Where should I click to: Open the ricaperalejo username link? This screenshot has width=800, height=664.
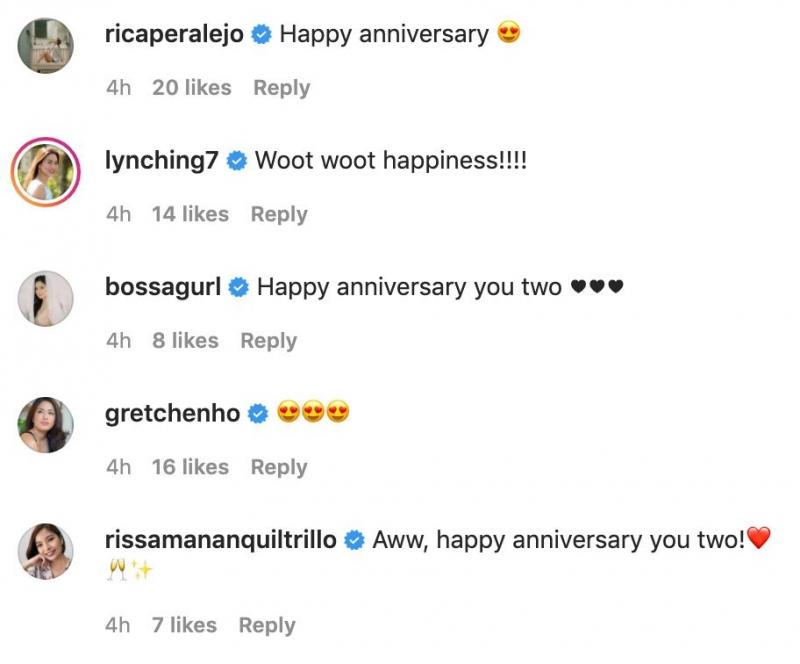[x=176, y=34]
